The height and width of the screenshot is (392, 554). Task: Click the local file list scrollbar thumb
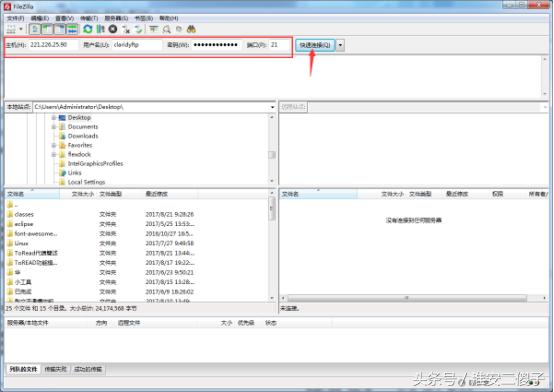(272, 209)
